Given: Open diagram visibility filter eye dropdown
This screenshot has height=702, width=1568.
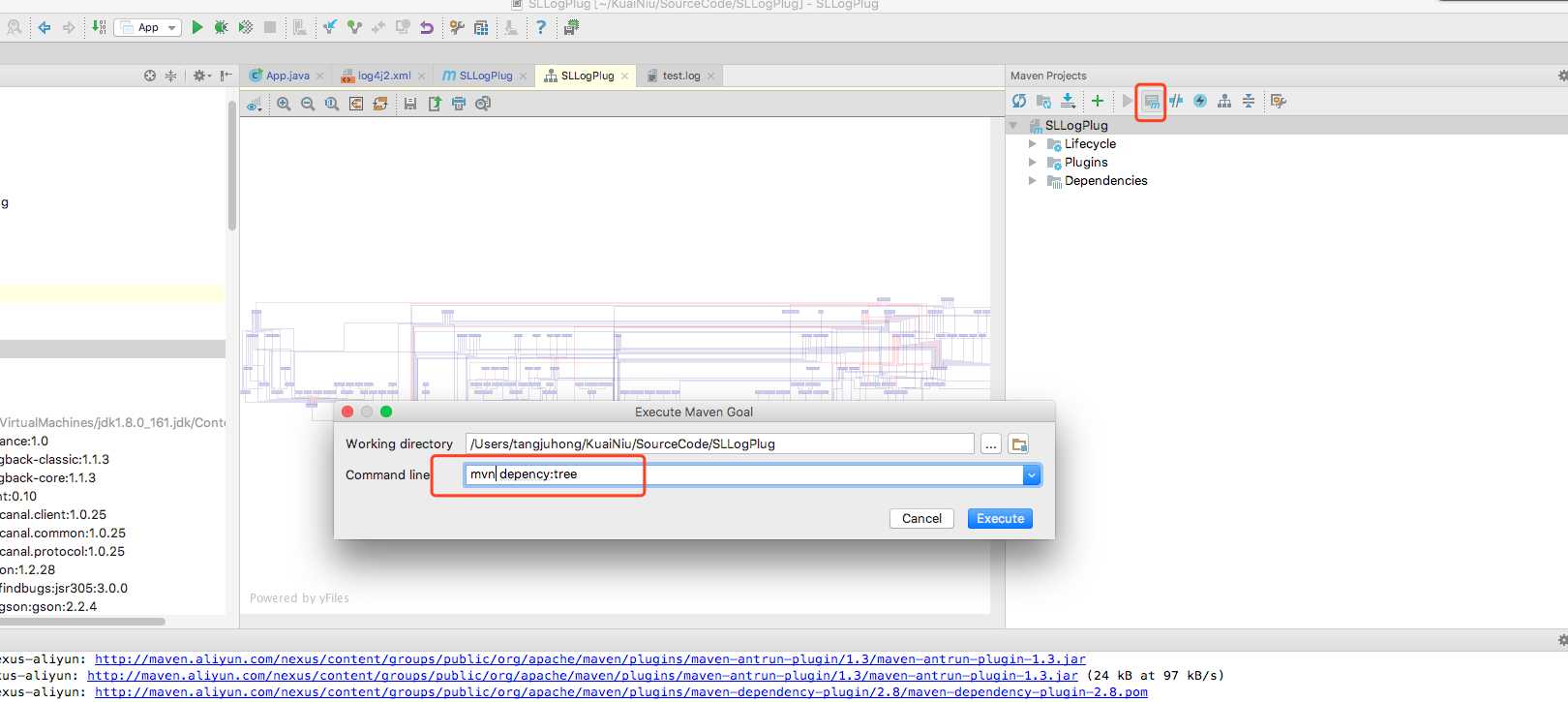Looking at the screenshot, I should pos(255,104).
